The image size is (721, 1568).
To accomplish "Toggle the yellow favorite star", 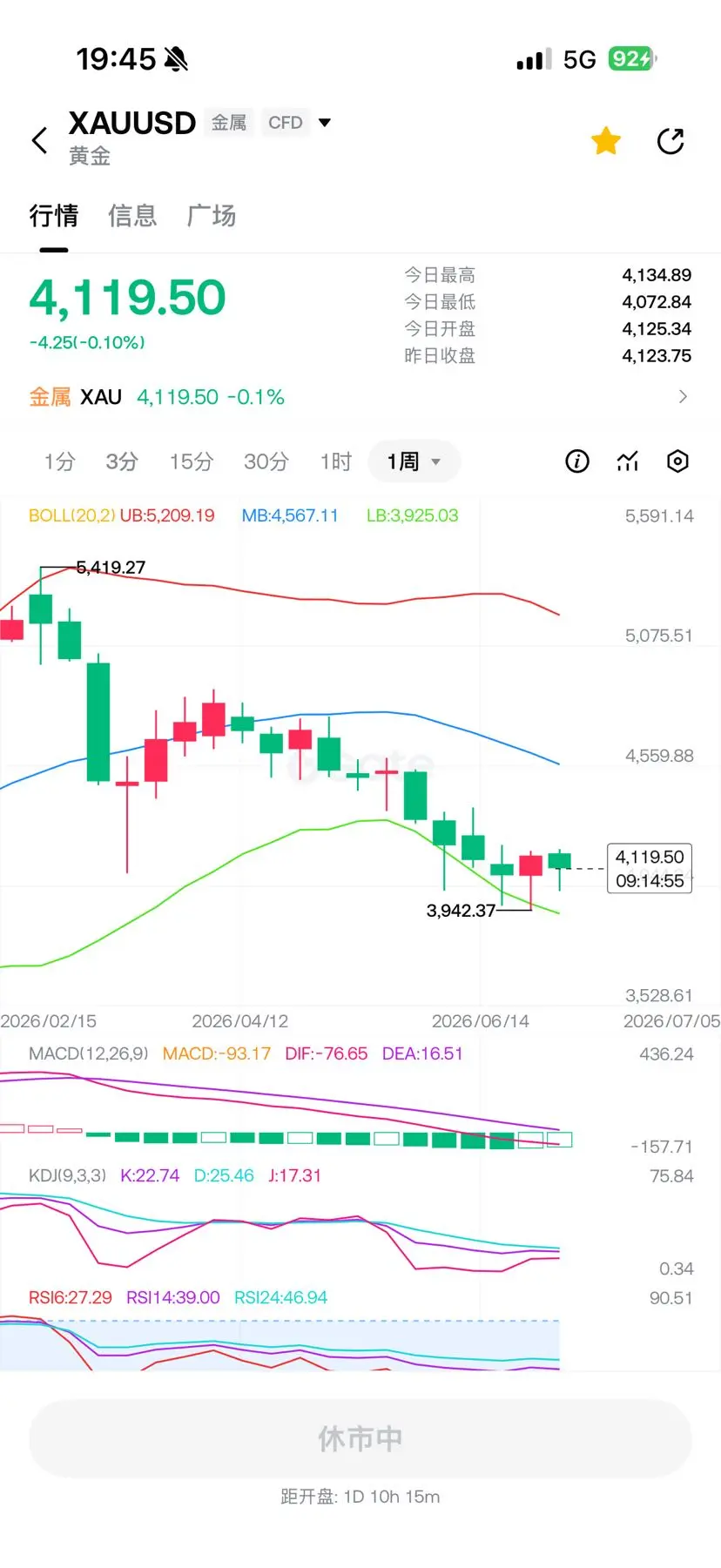I will 606,141.
